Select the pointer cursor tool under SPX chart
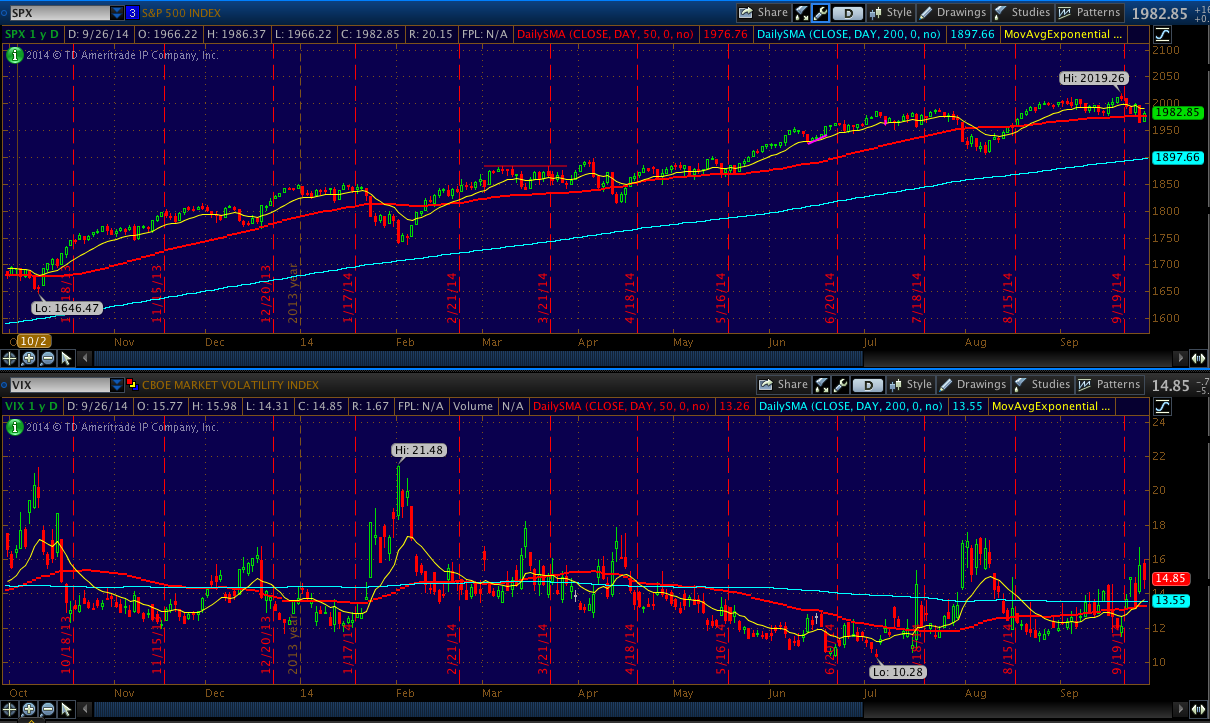Viewport: 1210px width, 723px height. pos(66,358)
